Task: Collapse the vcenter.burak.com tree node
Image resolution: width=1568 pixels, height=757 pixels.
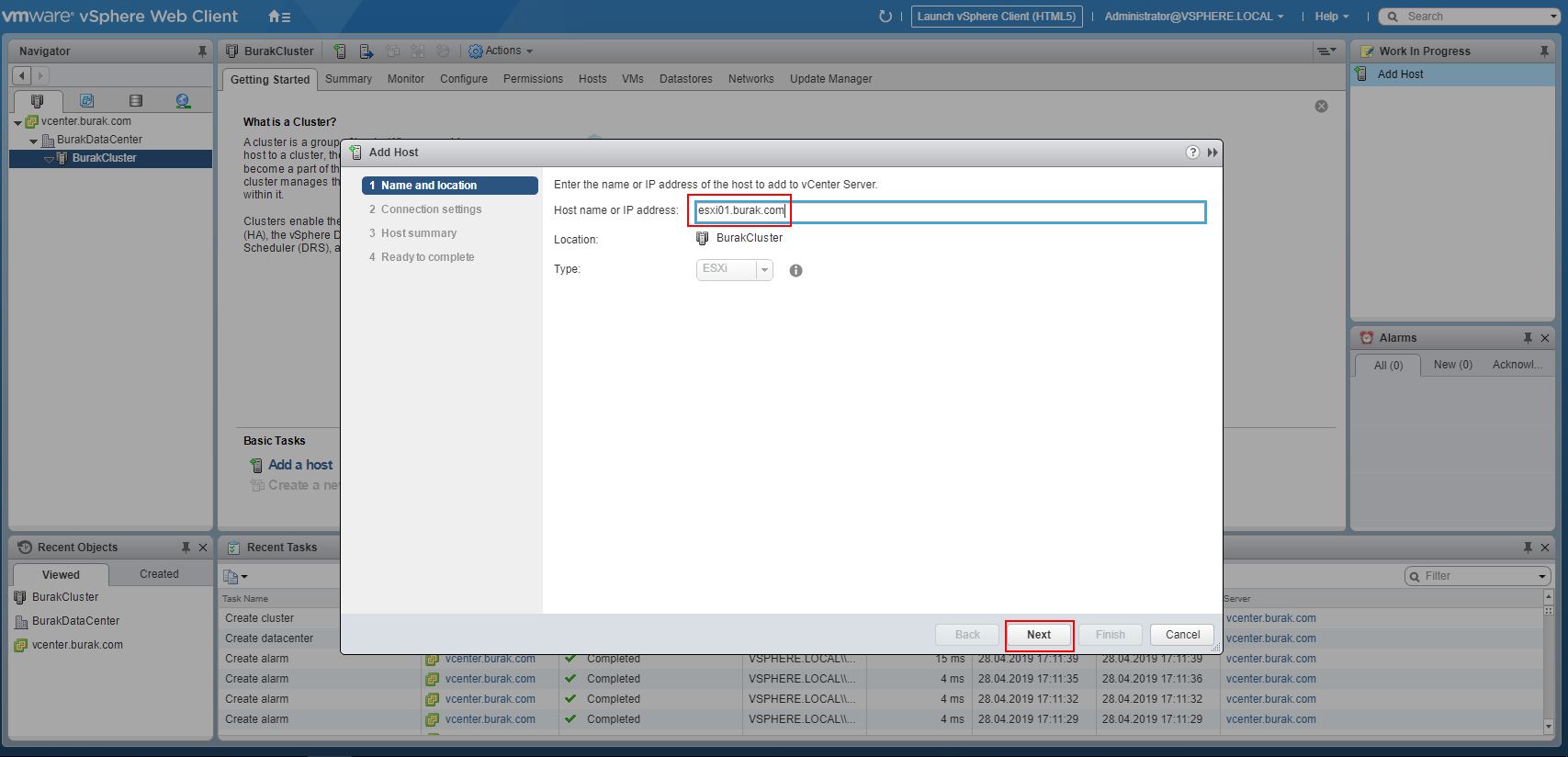Action: [17, 122]
